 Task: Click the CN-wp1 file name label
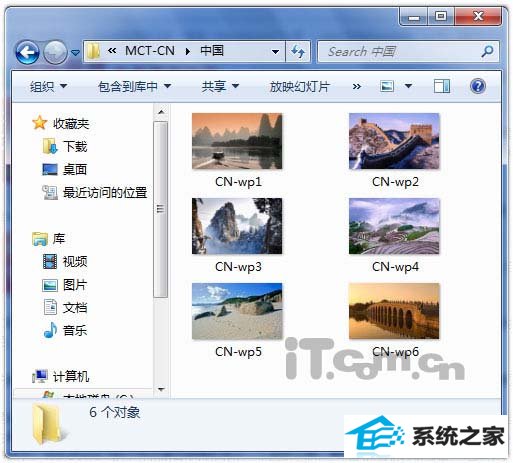pyautogui.click(x=238, y=182)
